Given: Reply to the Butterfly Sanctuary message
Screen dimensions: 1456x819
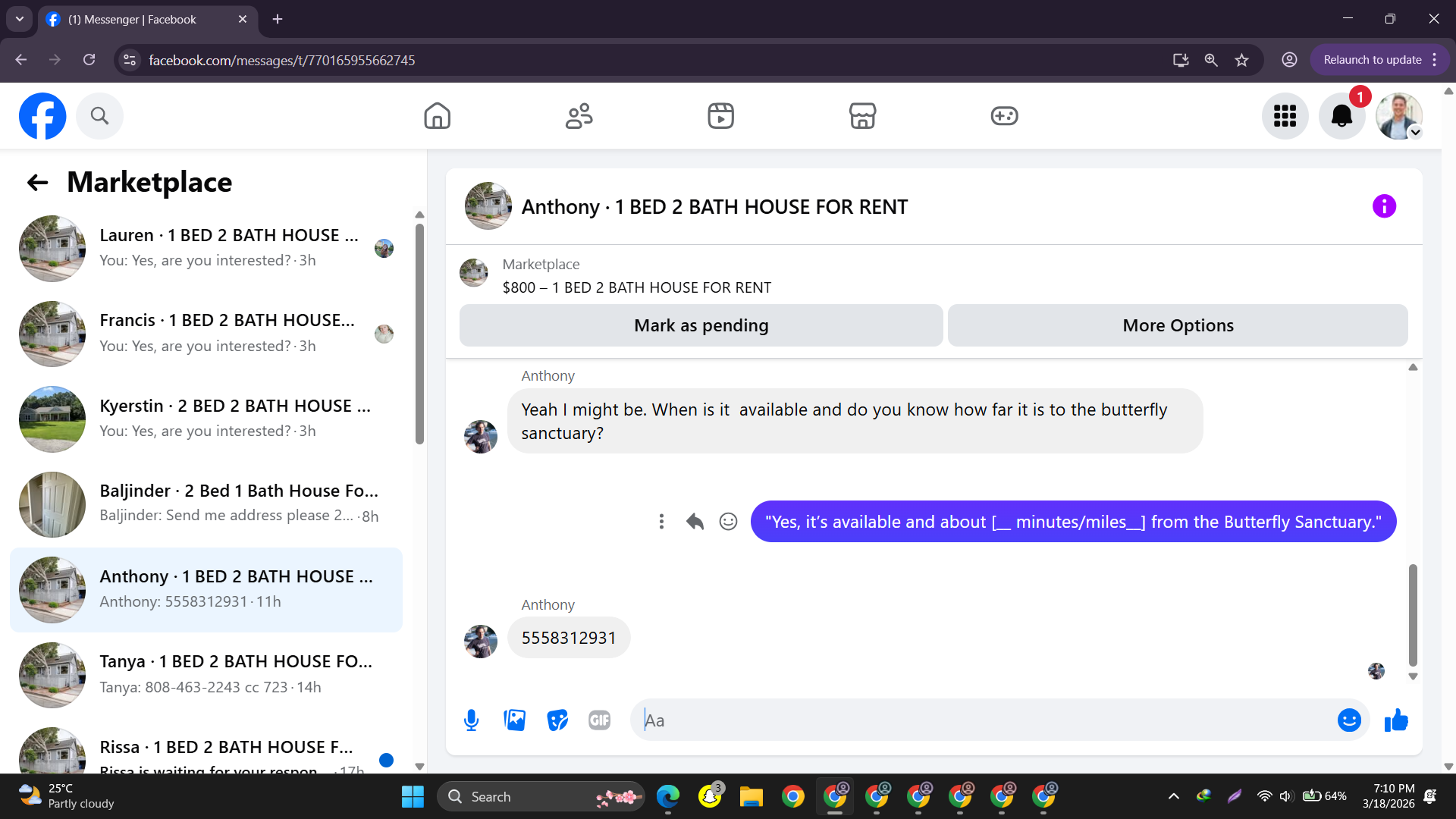Looking at the screenshot, I should 695,522.
